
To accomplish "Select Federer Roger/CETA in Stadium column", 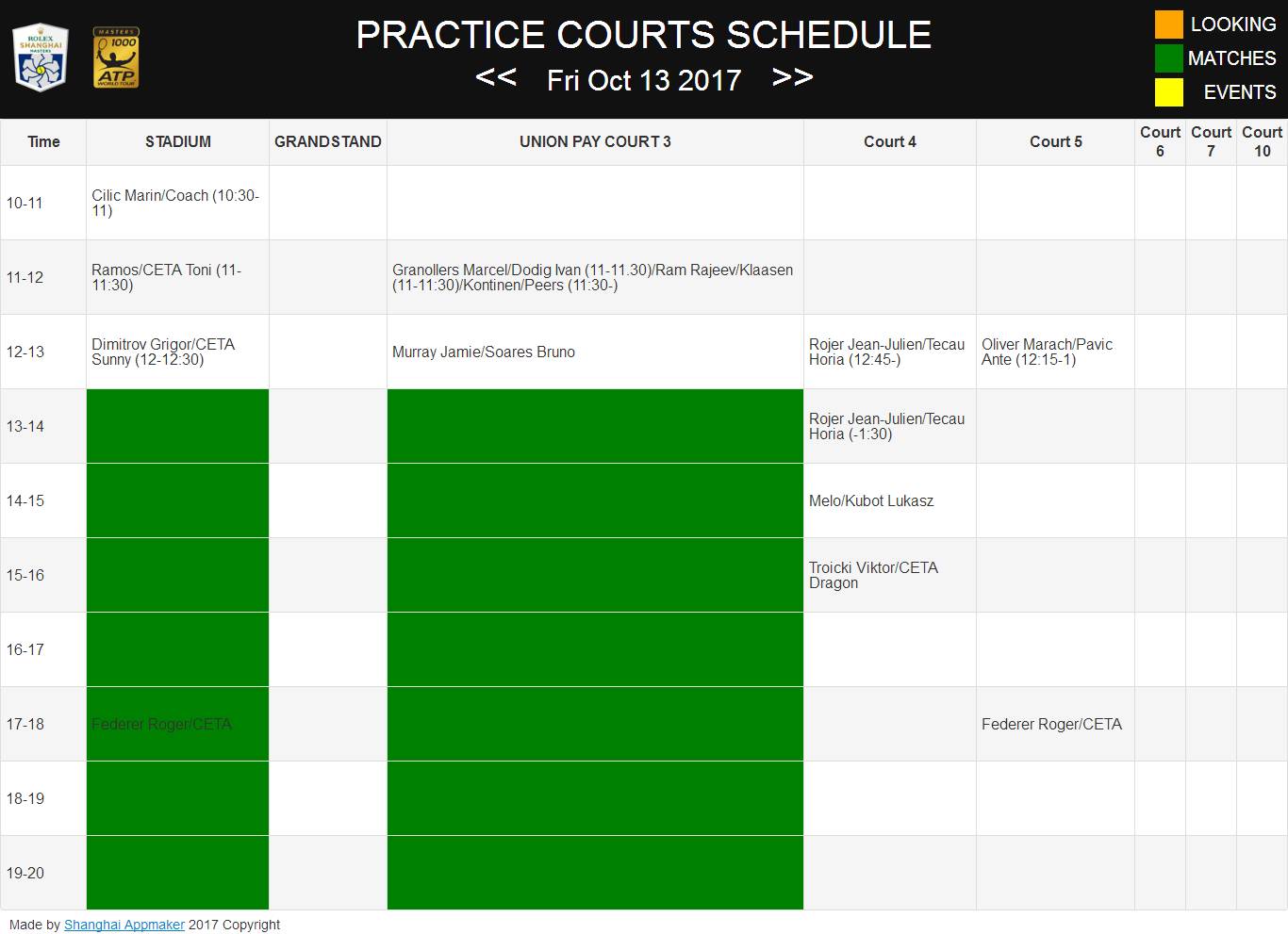I will click(161, 724).
